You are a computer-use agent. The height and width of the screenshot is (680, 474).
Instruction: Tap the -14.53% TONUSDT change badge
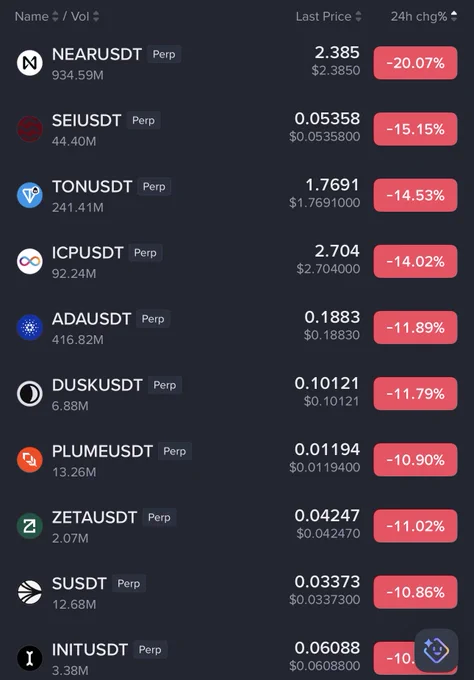click(415, 195)
